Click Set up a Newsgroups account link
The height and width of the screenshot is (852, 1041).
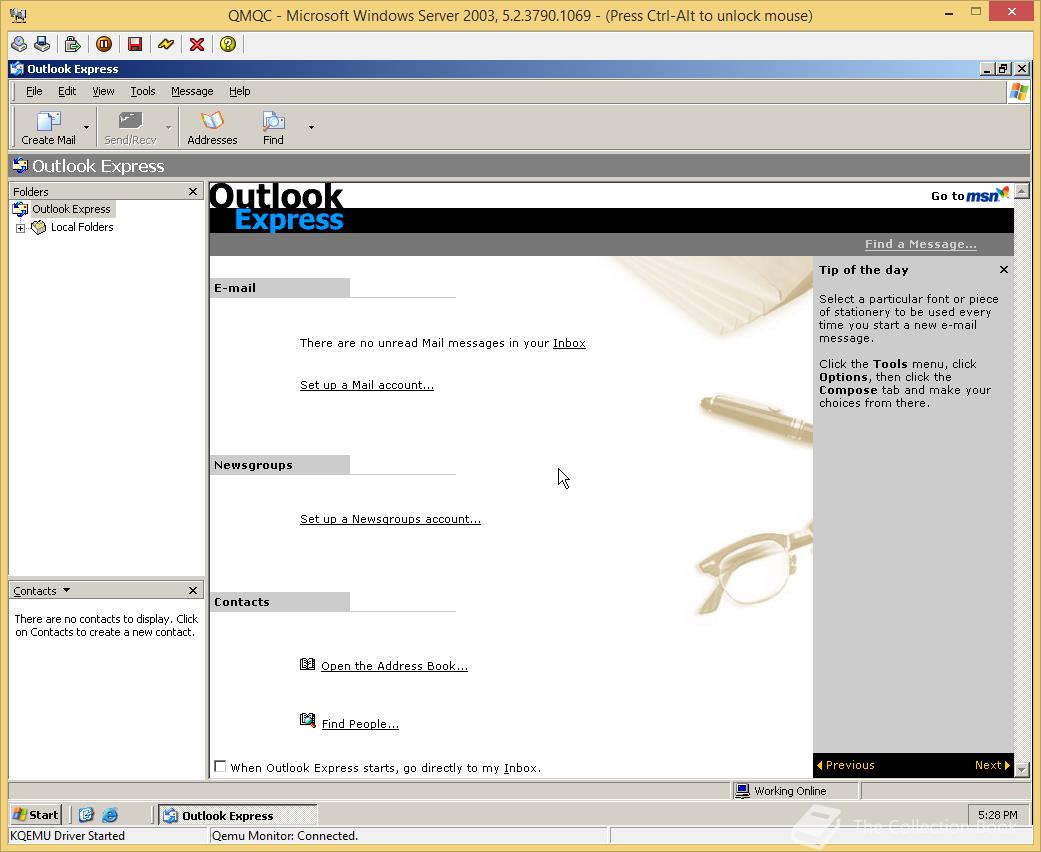coord(390,519)
